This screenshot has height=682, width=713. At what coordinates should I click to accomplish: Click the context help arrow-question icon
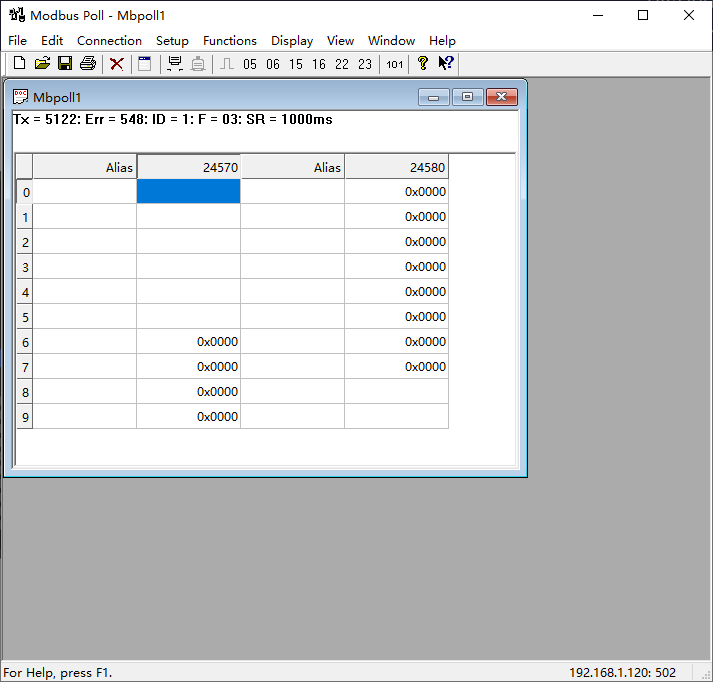click(446, 64)
